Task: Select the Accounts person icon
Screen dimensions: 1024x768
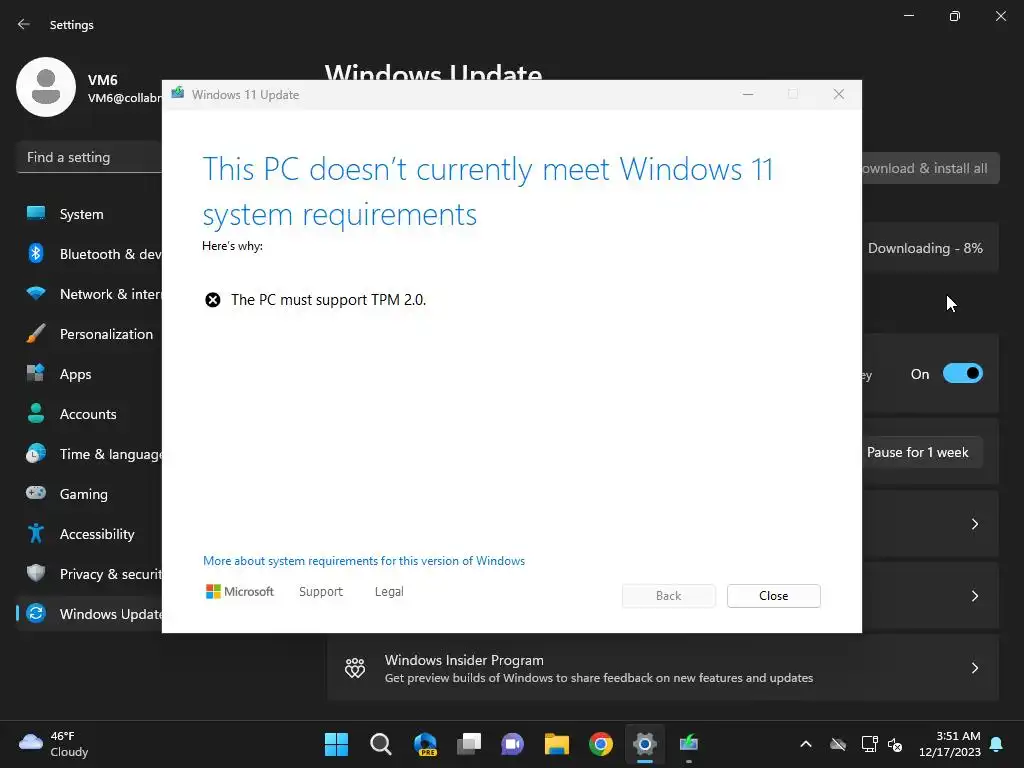Action: click(36, 413)
